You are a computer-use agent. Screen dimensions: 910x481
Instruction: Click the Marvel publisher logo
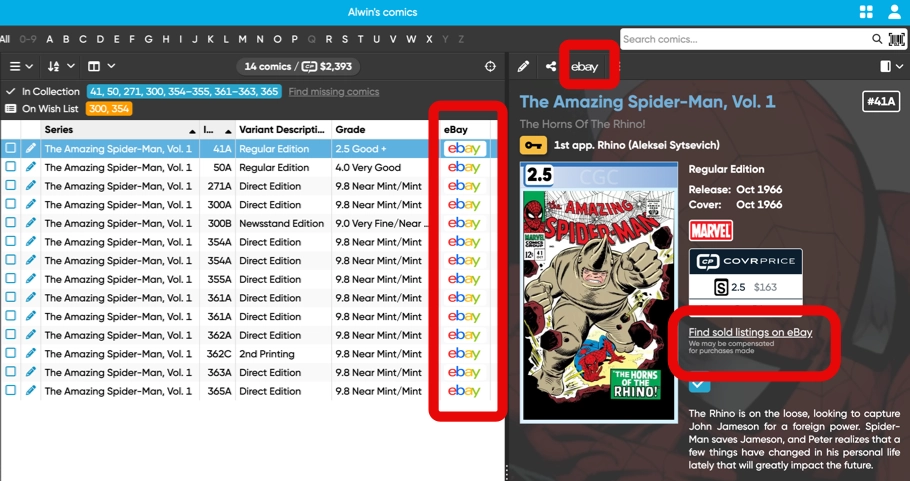coord(711,230)
